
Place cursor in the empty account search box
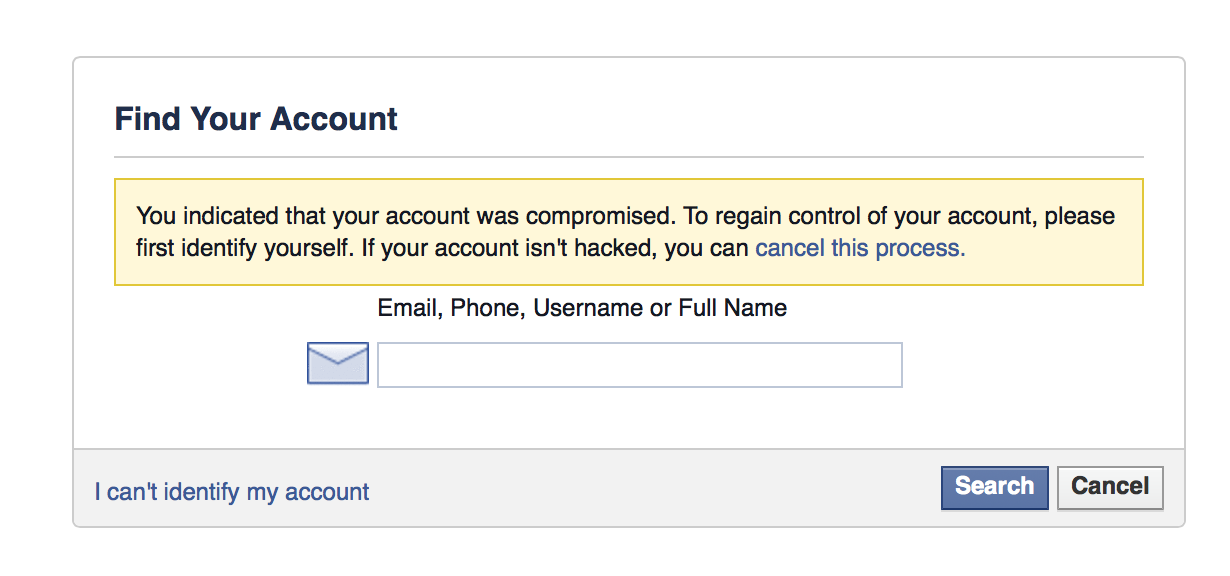click(640, 365)
